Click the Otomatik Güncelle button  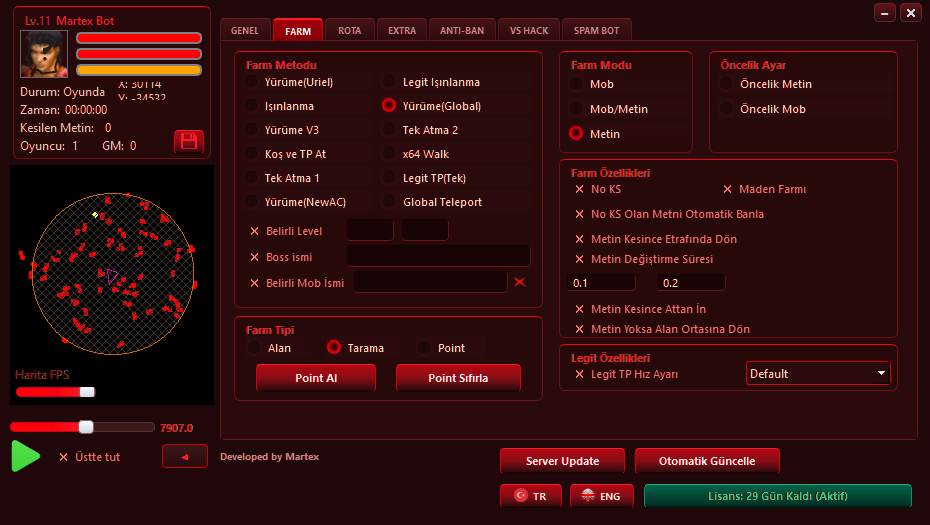tap(707, 461)
